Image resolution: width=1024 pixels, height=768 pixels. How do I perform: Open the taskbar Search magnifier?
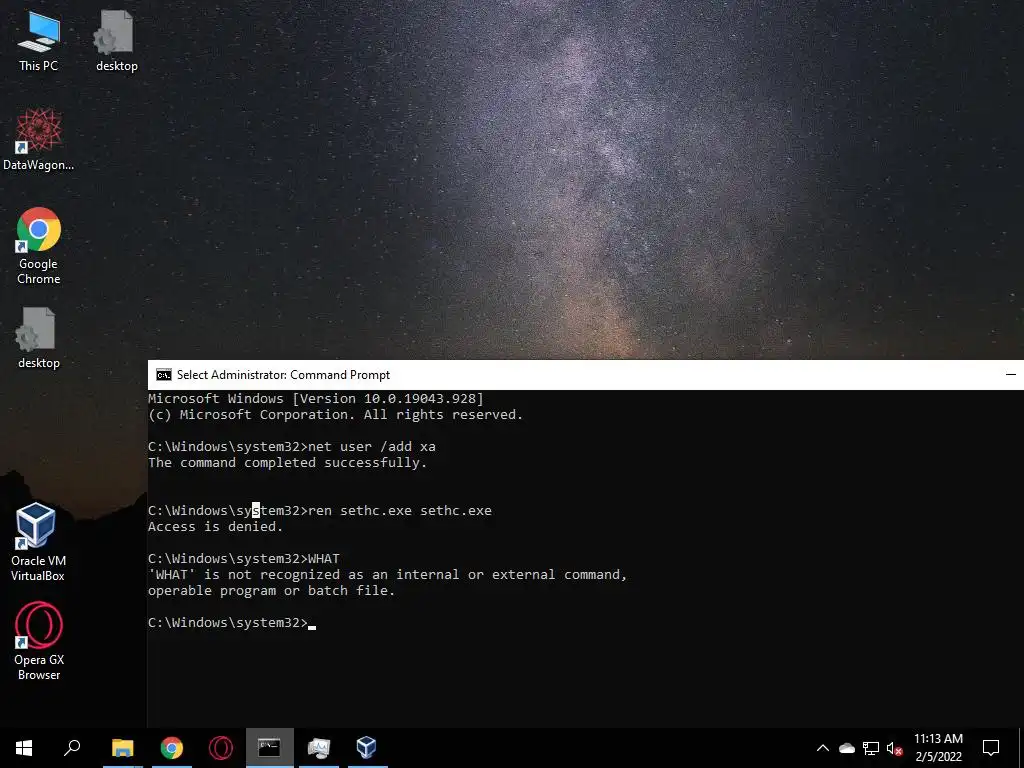click(x=72, y=748)
